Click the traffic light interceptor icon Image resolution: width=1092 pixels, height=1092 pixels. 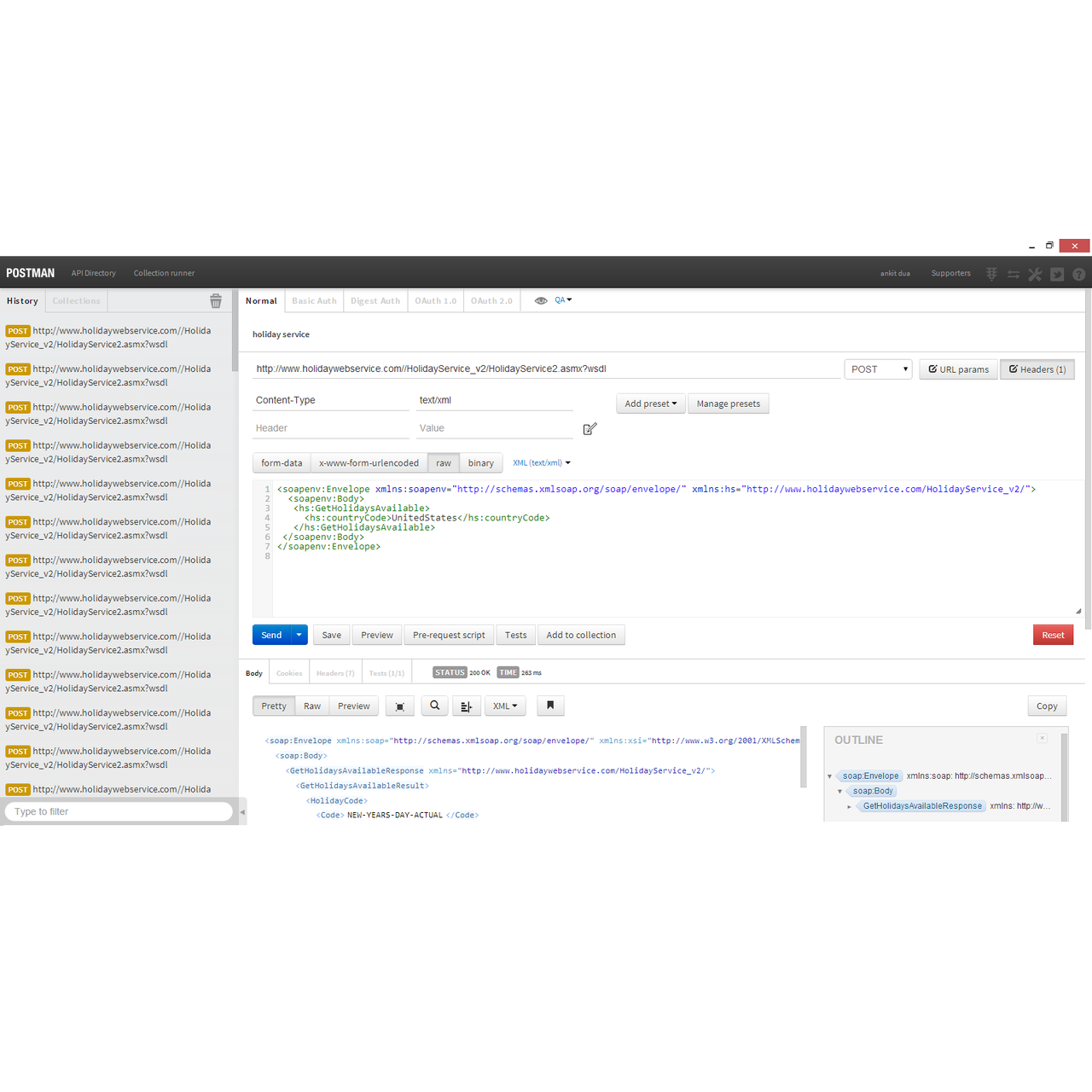click(x=991, y=274)
